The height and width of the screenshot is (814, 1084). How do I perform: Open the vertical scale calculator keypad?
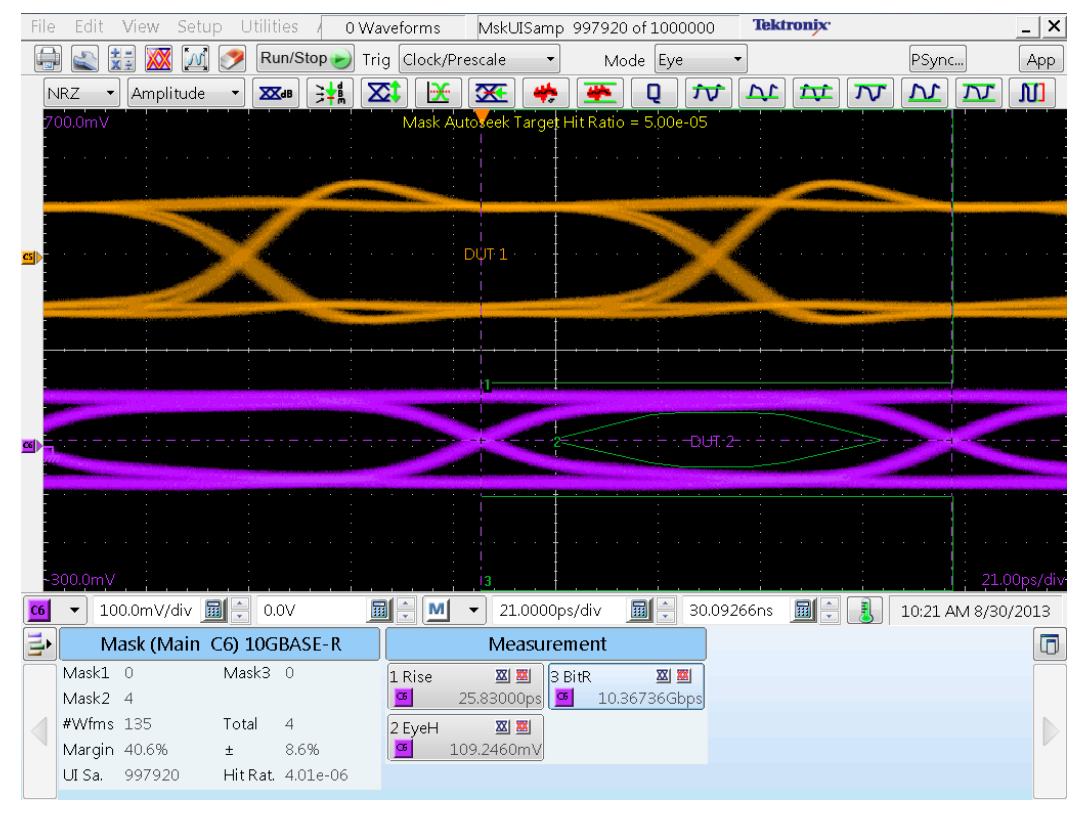[x=213, y=609]
